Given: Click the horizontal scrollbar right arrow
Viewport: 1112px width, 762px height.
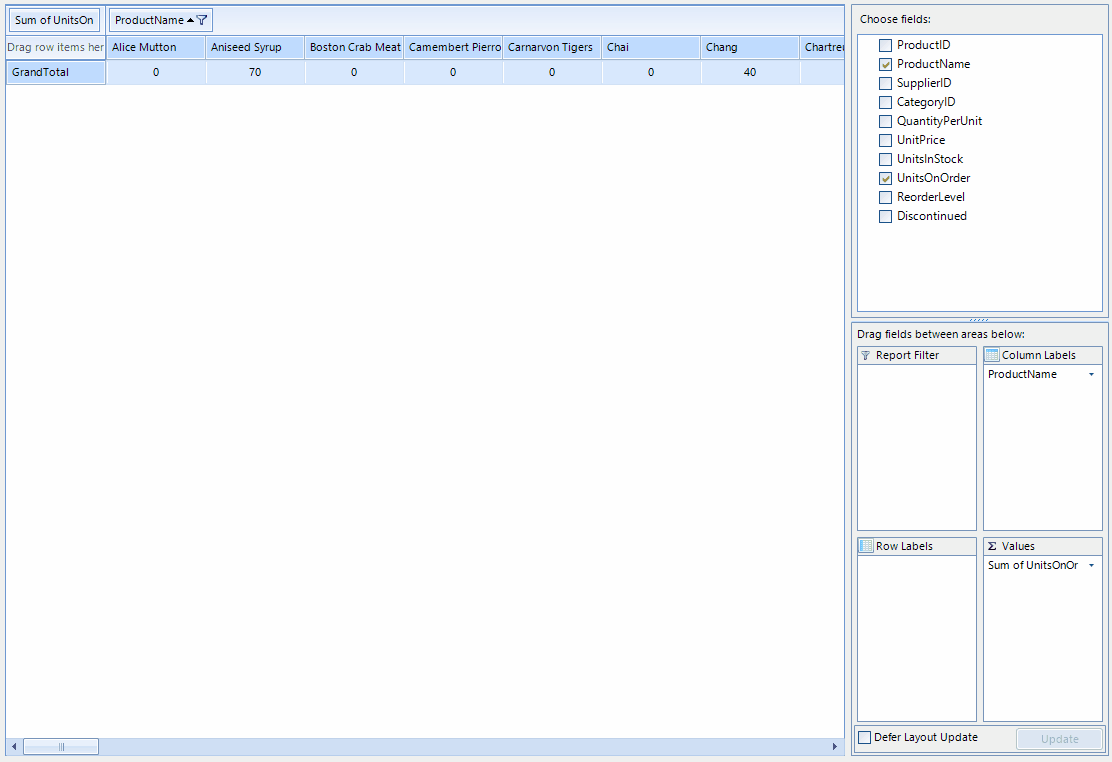Looking at the screenshot, I should pos(835,747).
